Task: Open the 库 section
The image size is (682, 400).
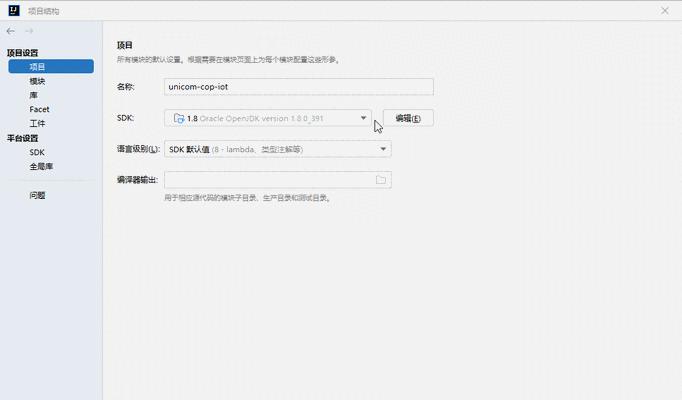Action: [33, 95]
